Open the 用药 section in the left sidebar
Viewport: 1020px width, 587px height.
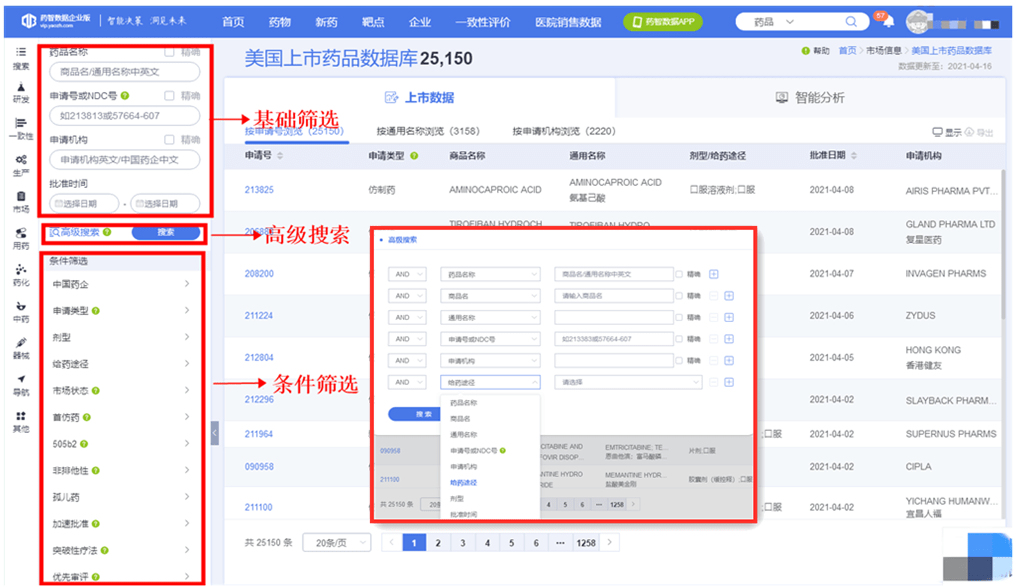click(x=21, y=239)
